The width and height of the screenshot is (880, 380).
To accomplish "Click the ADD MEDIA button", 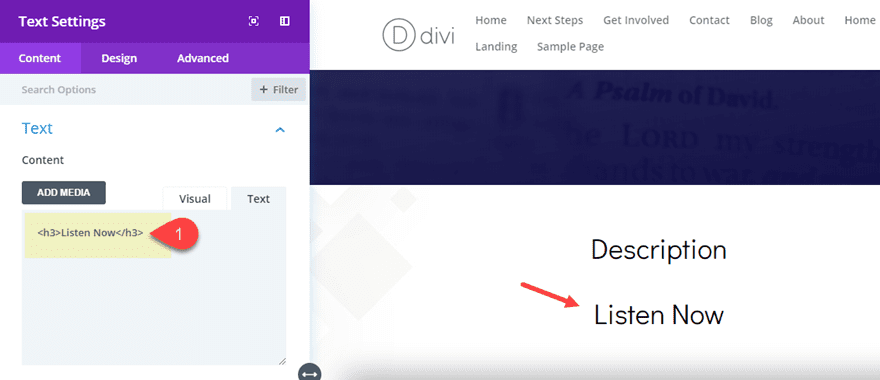I will pos(63,193).
